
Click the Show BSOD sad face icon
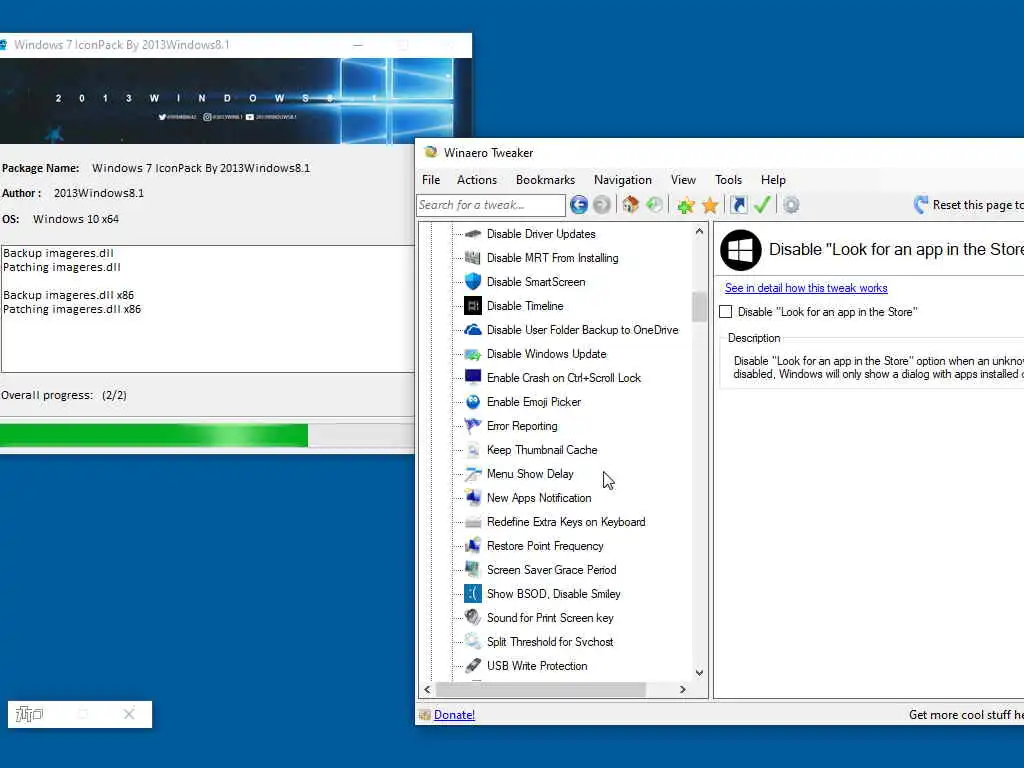point(473,594)
